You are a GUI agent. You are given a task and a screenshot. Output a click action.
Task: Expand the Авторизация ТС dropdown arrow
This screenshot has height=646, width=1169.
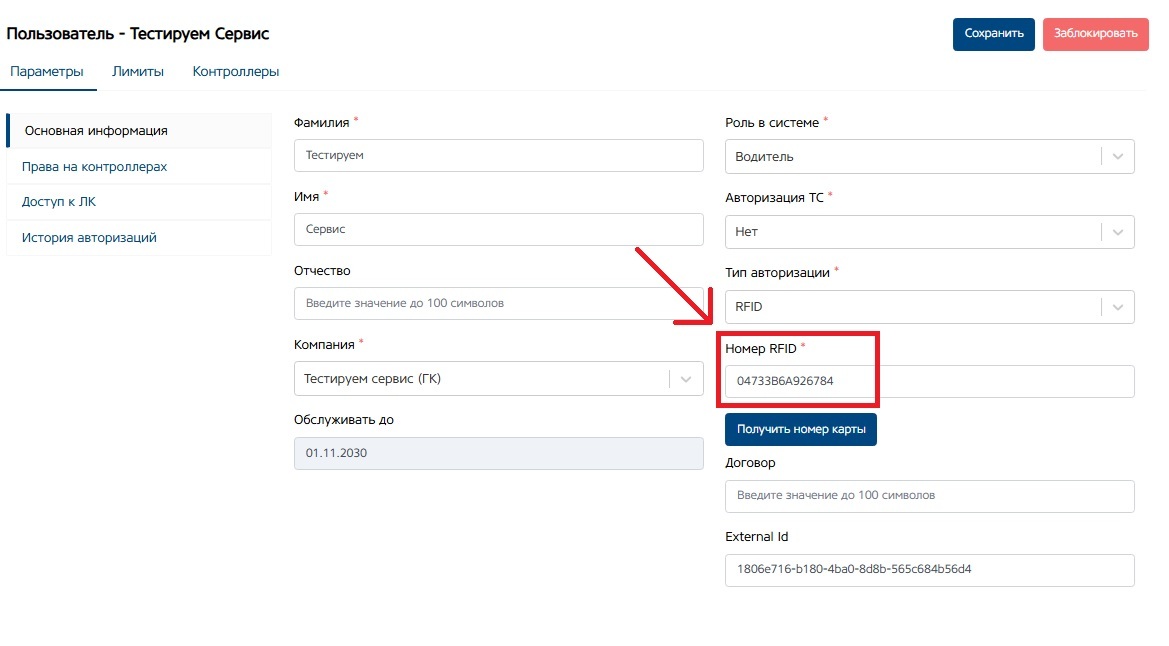1118,231
